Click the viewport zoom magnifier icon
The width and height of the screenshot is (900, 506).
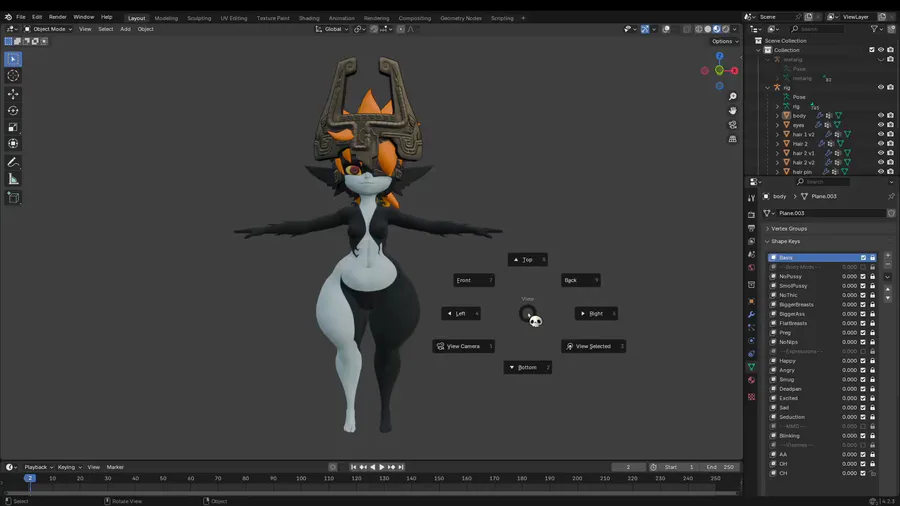[x=732, y=96]
